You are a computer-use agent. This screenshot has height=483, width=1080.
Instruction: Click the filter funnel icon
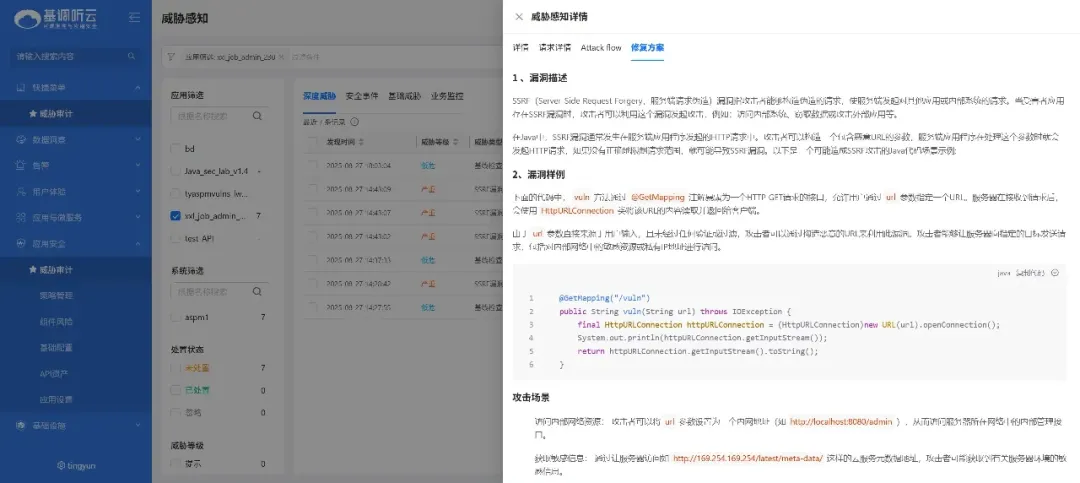[171, 57]
